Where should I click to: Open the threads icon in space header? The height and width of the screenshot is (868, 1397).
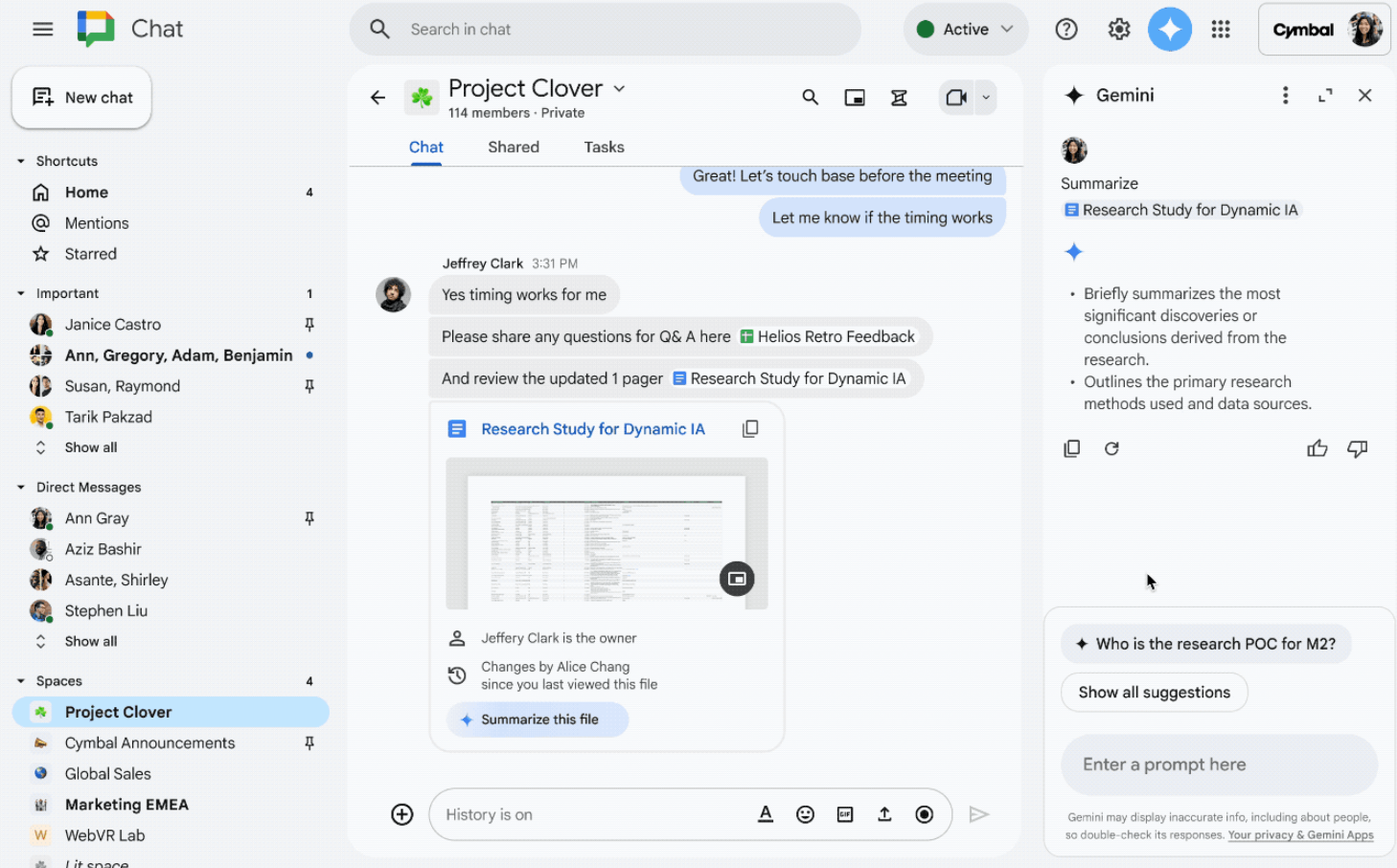tap(899, 98)
